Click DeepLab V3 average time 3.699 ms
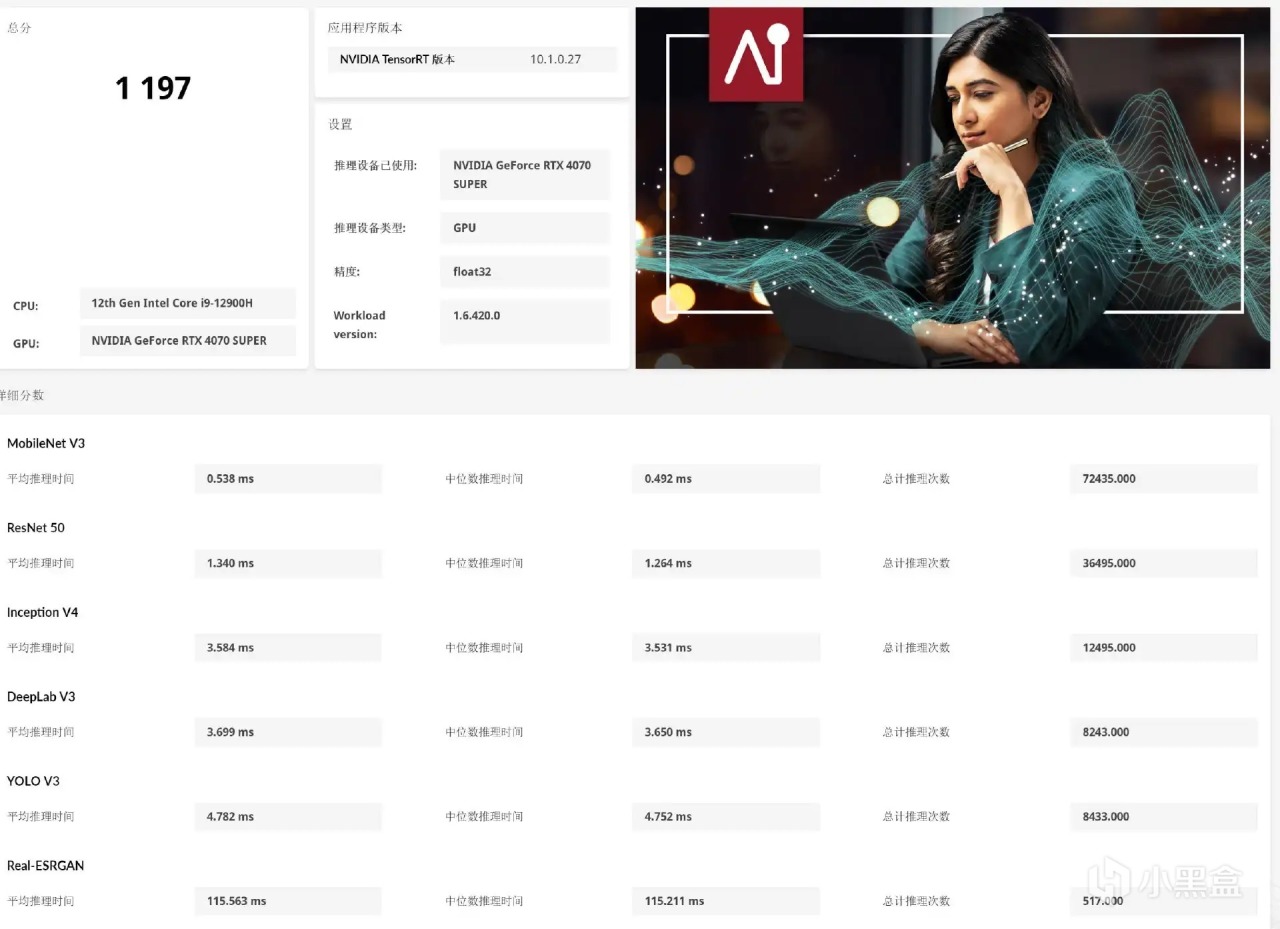This screenshot has height=929, width=1280. pyautogui.click(x=288, y=732)
